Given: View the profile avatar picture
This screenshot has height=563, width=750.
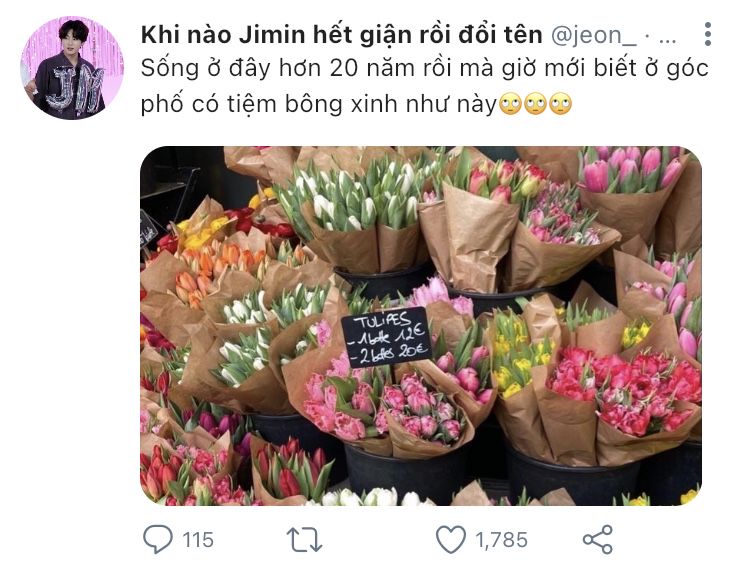Looking at the screenshot, I should click(x=72, y=68).
